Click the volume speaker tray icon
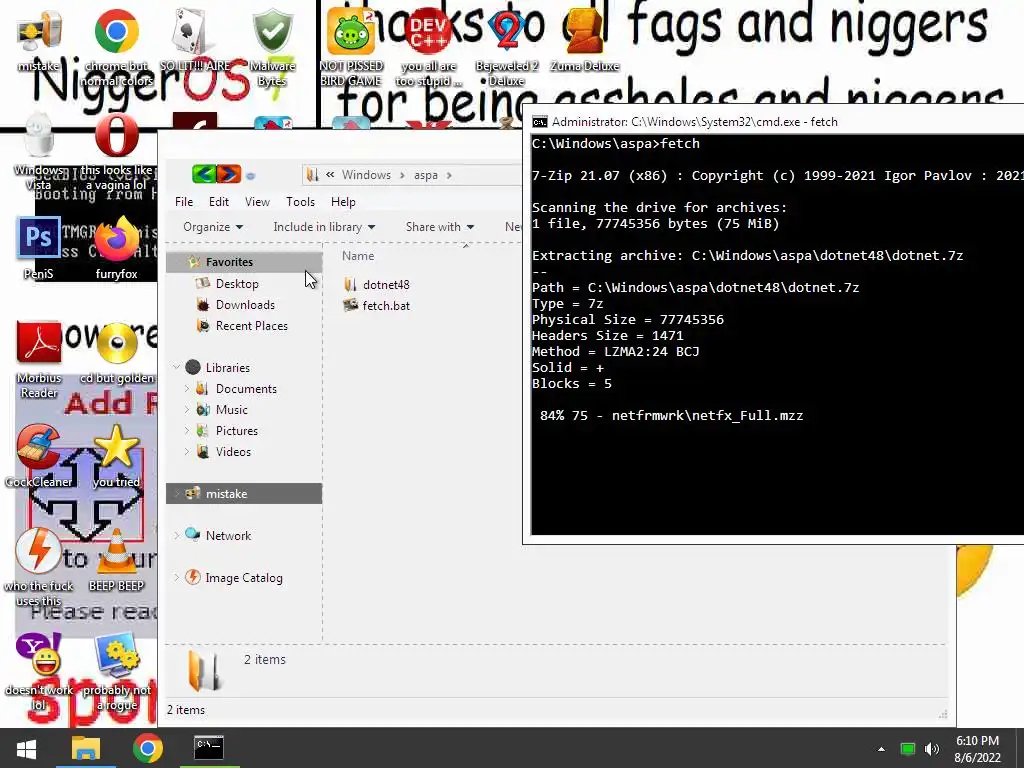This screenshot has width=1024, height=768. [x=932, y=749]
